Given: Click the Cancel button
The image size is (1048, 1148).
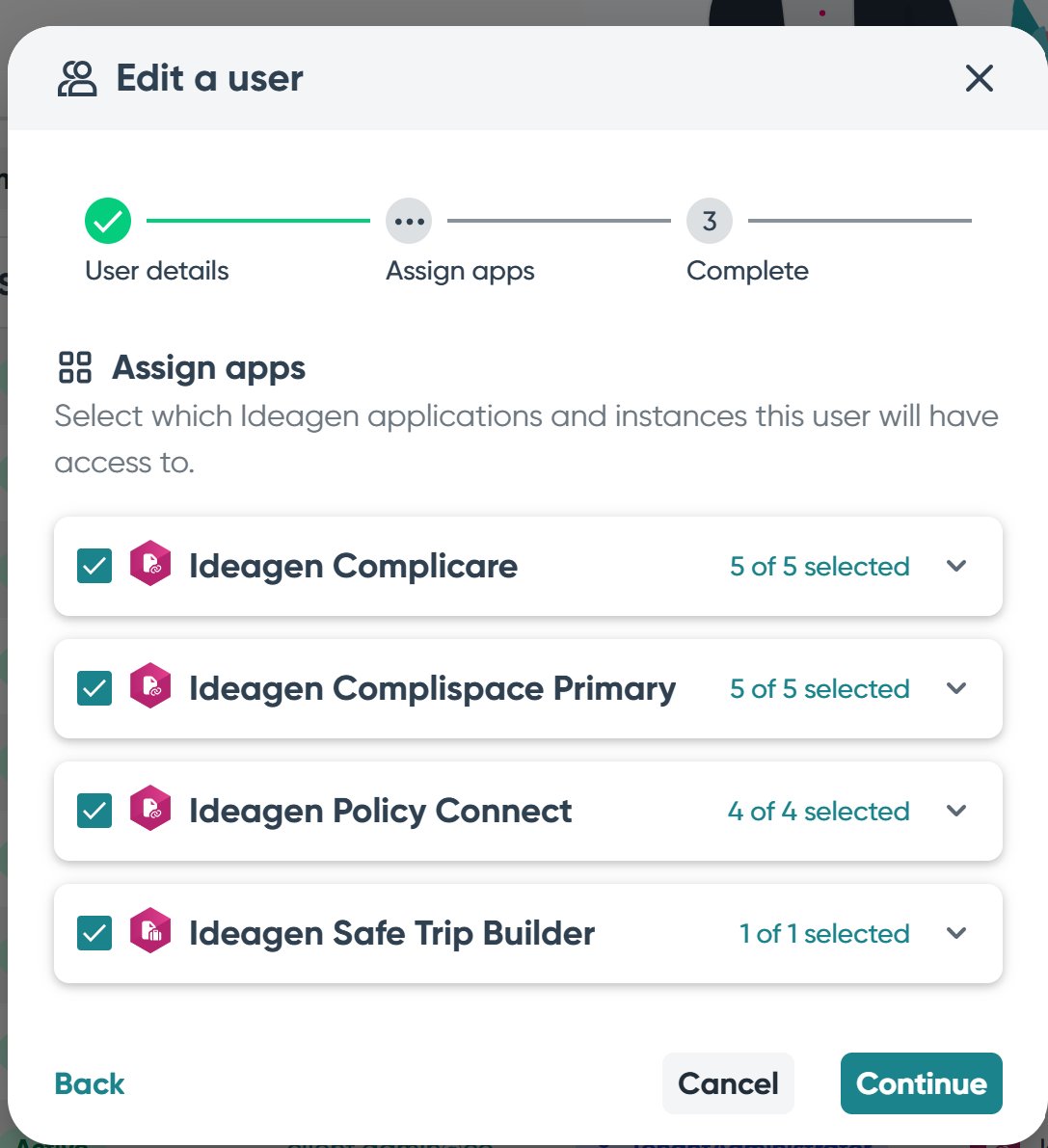Looking at the screenshot, I should tap(728, 1083).
